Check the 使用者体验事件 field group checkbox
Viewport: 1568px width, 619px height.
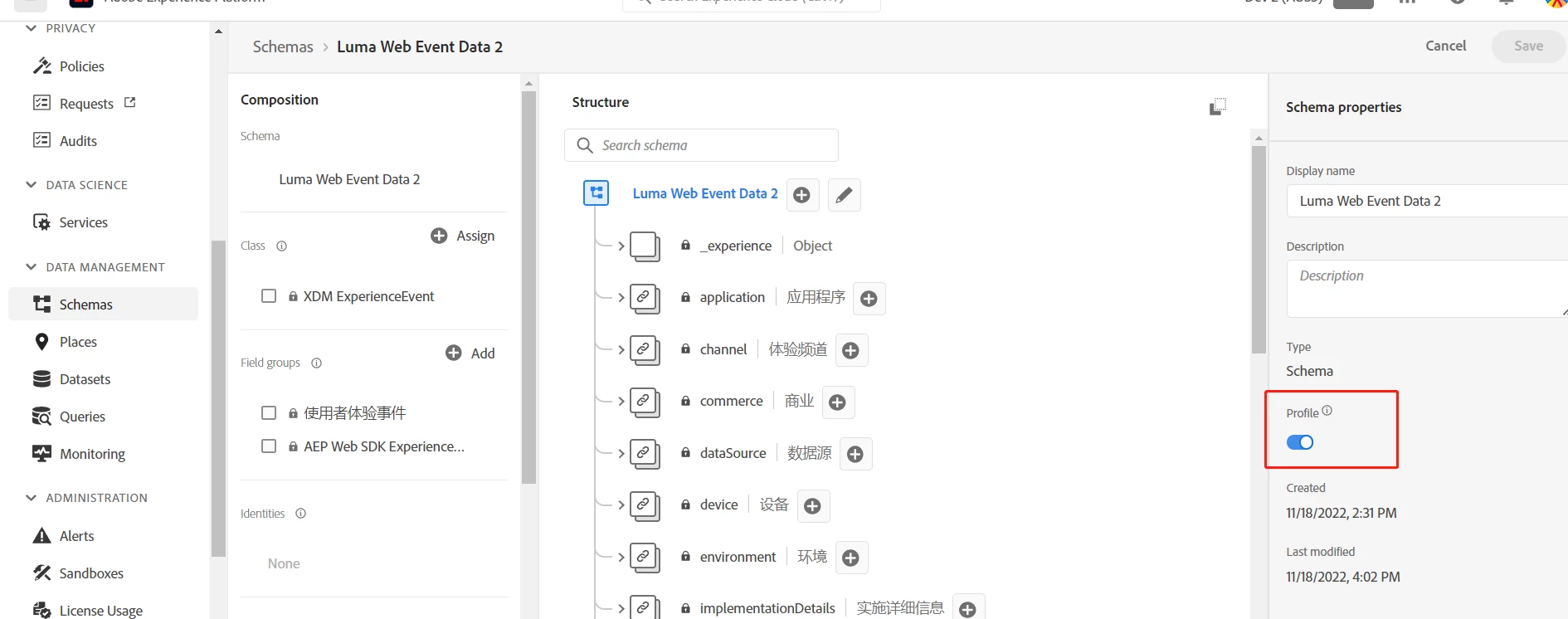click(x=269, y=412)
